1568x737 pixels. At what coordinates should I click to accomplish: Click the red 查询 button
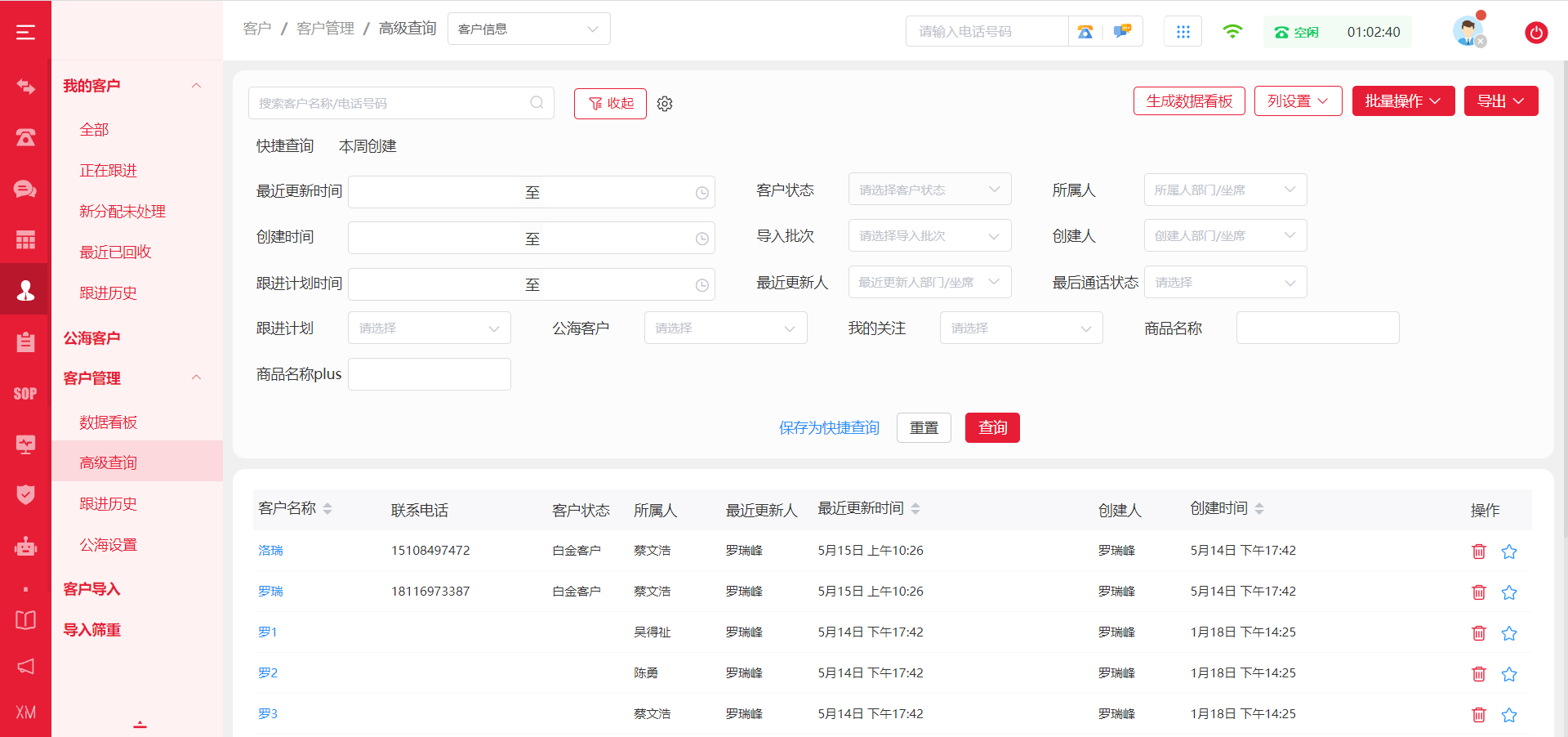pos(991,428)
